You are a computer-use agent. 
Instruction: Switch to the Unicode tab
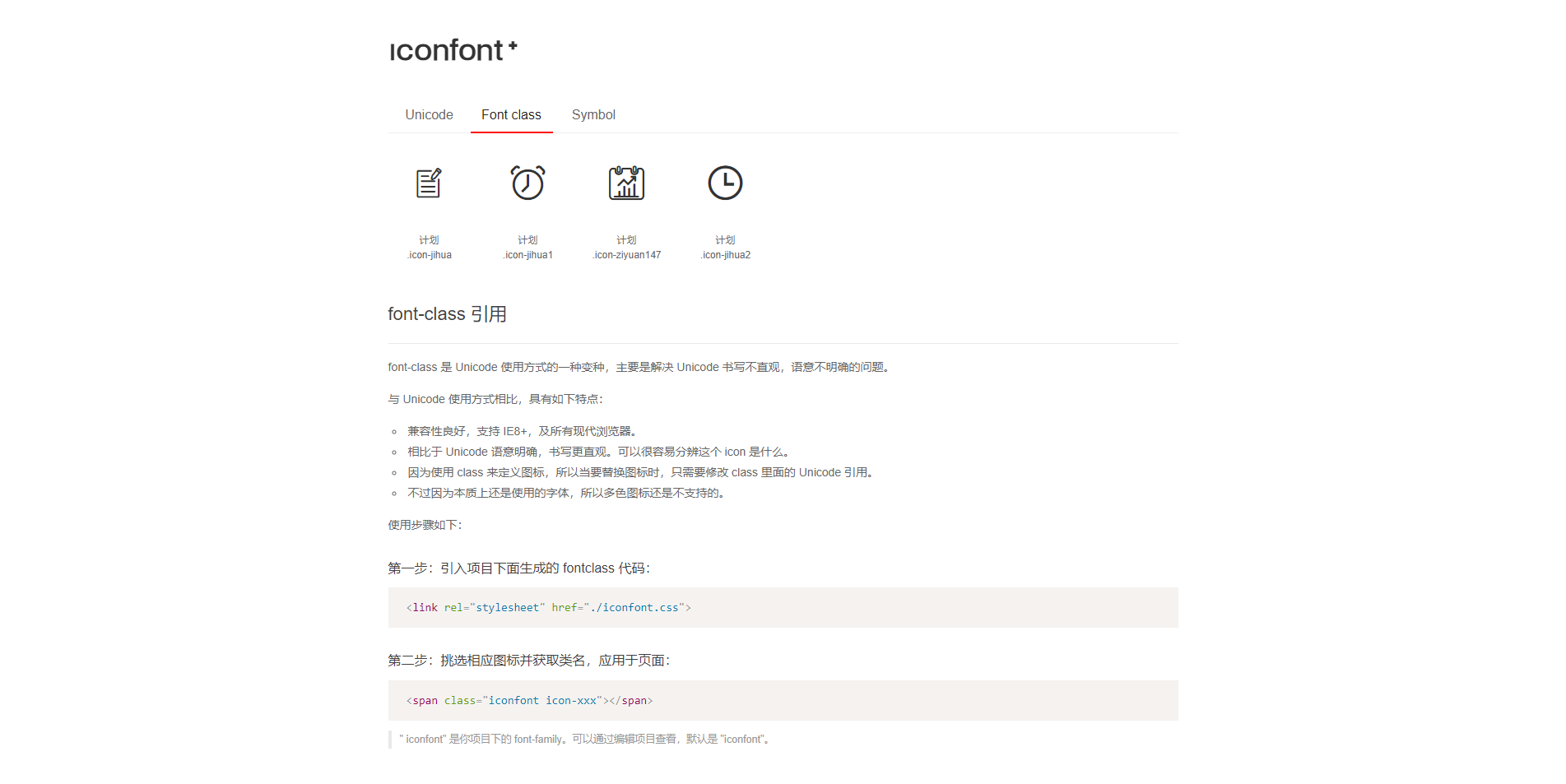(x=428, y=114)
